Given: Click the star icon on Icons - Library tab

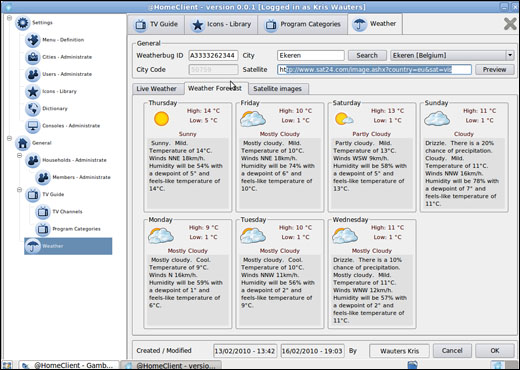Looking at the screenshot, I should click(x=198, y=25).
